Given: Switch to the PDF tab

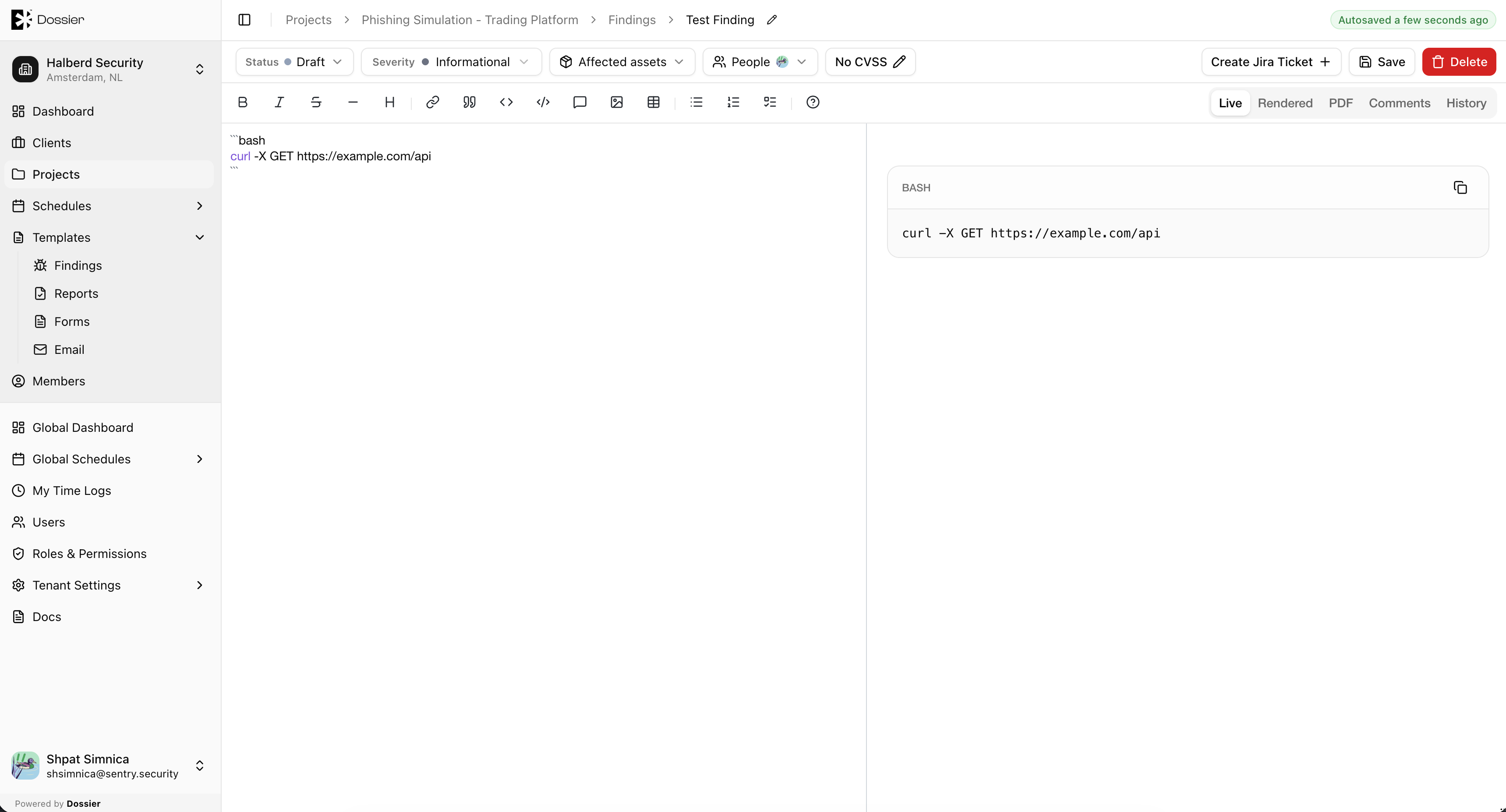Looking at the screenshot, I should click(x=1340, y=103).
